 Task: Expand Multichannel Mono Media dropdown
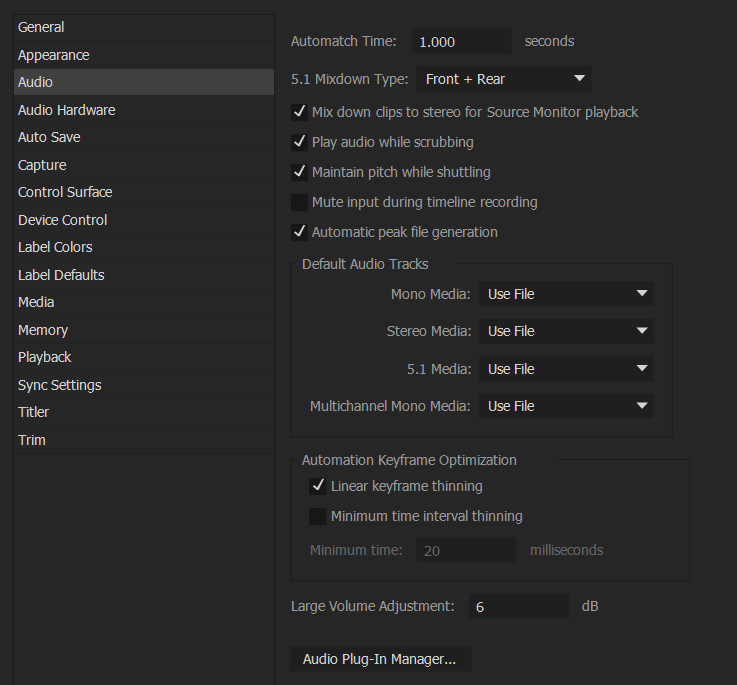(566, 406)
